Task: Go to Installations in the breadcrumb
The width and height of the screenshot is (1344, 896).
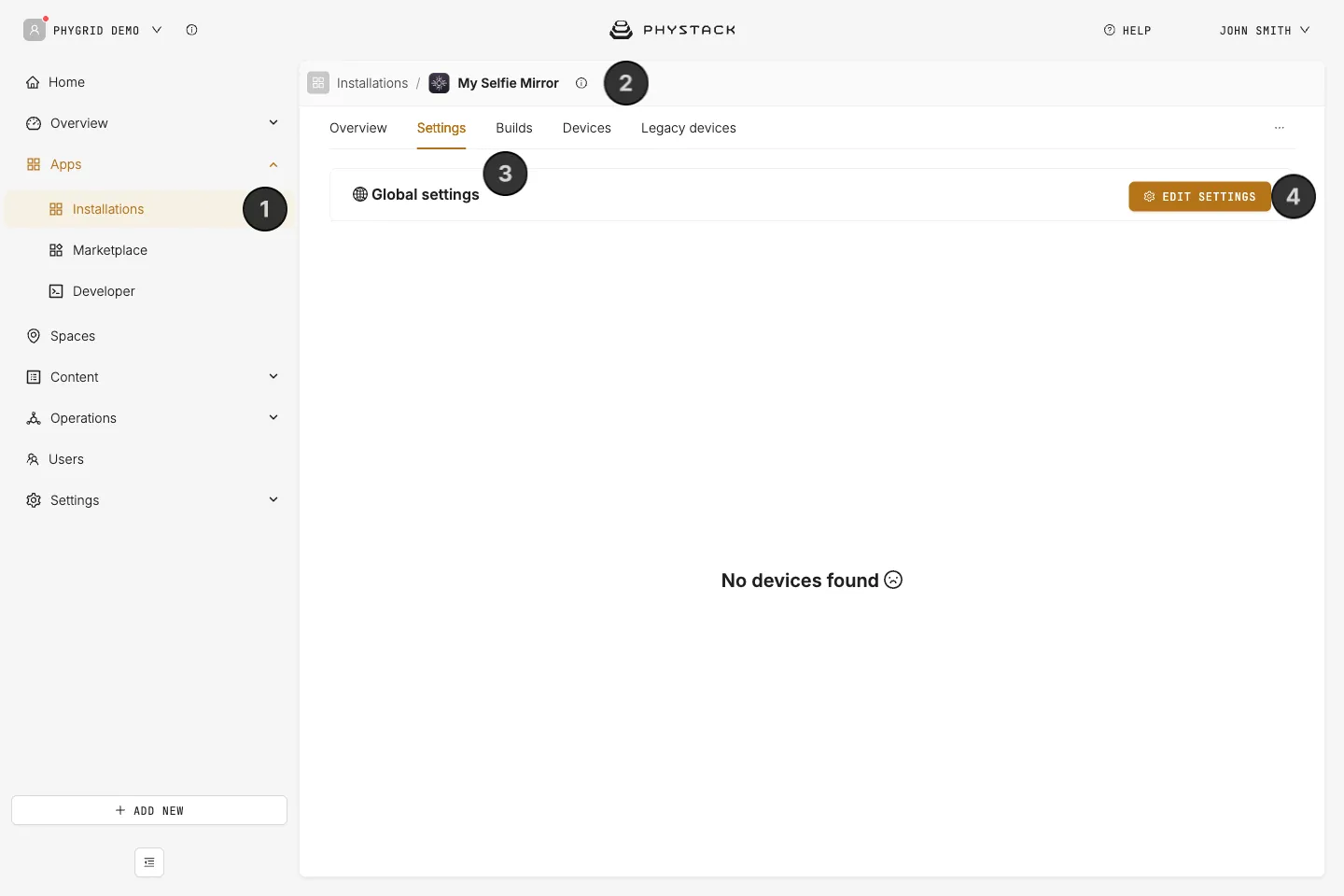Action: coord(372,83)
